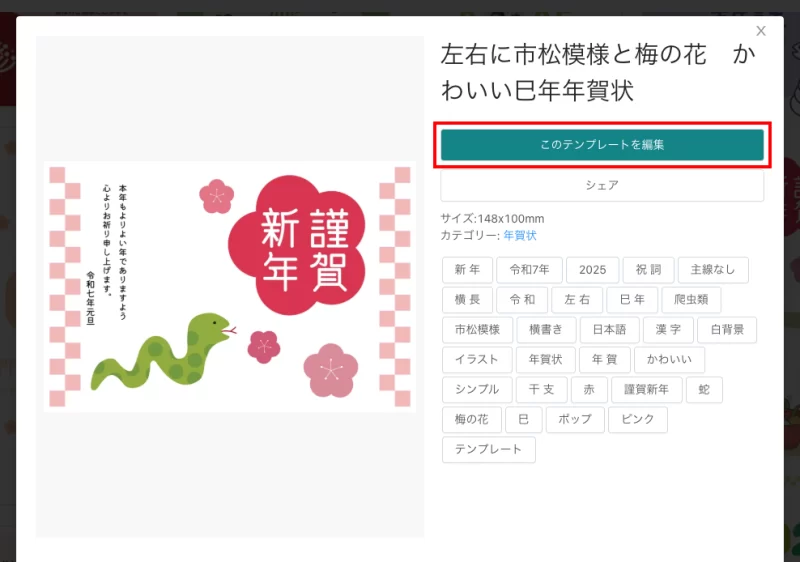
Task: Click the 祝詞 tag
Action: click(648, 270)
